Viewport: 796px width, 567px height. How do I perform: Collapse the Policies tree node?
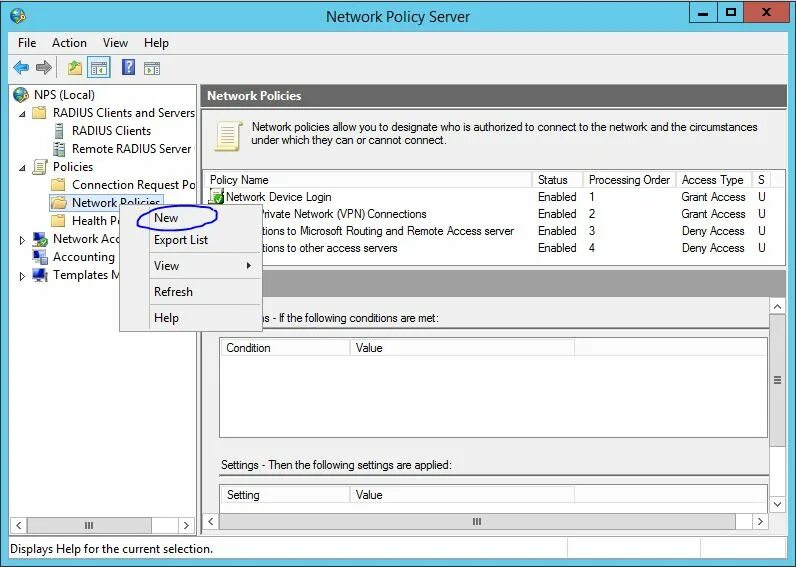coord(22,168)
